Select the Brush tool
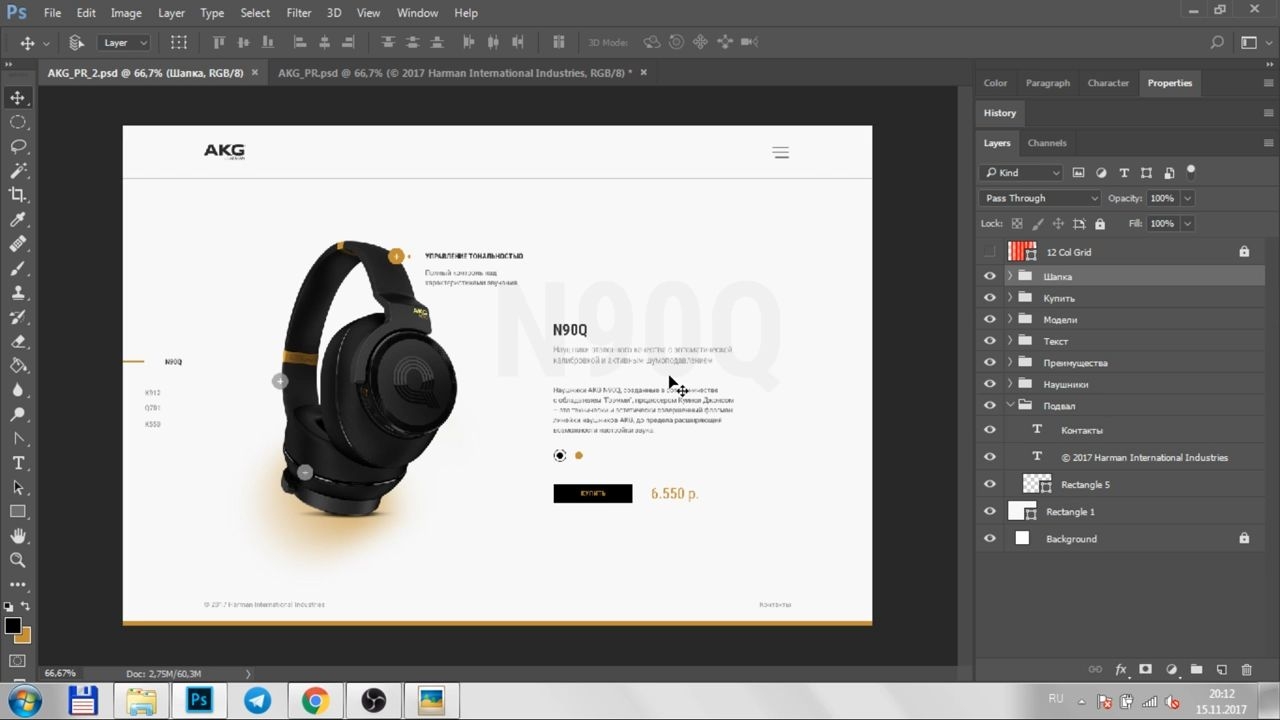The height and width of the screenshot is (720, 1280). (x=18, y=269)
